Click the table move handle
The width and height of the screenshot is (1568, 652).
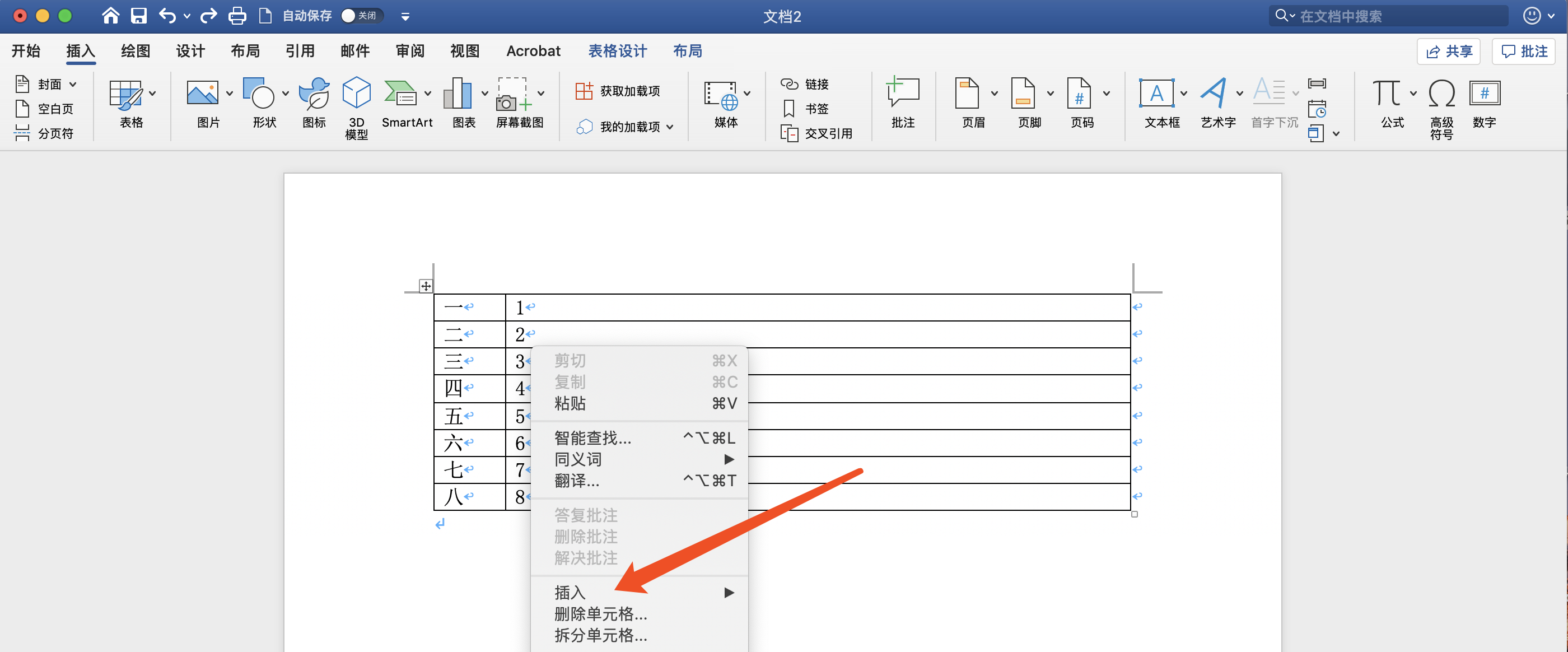426,286
